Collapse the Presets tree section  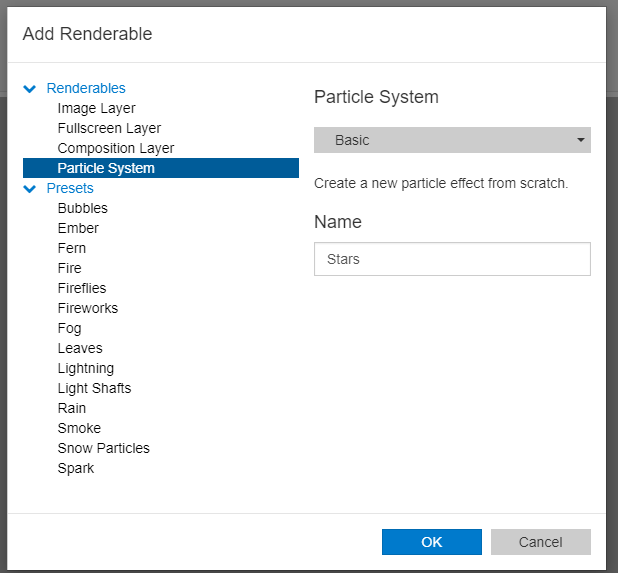point(30,189)
